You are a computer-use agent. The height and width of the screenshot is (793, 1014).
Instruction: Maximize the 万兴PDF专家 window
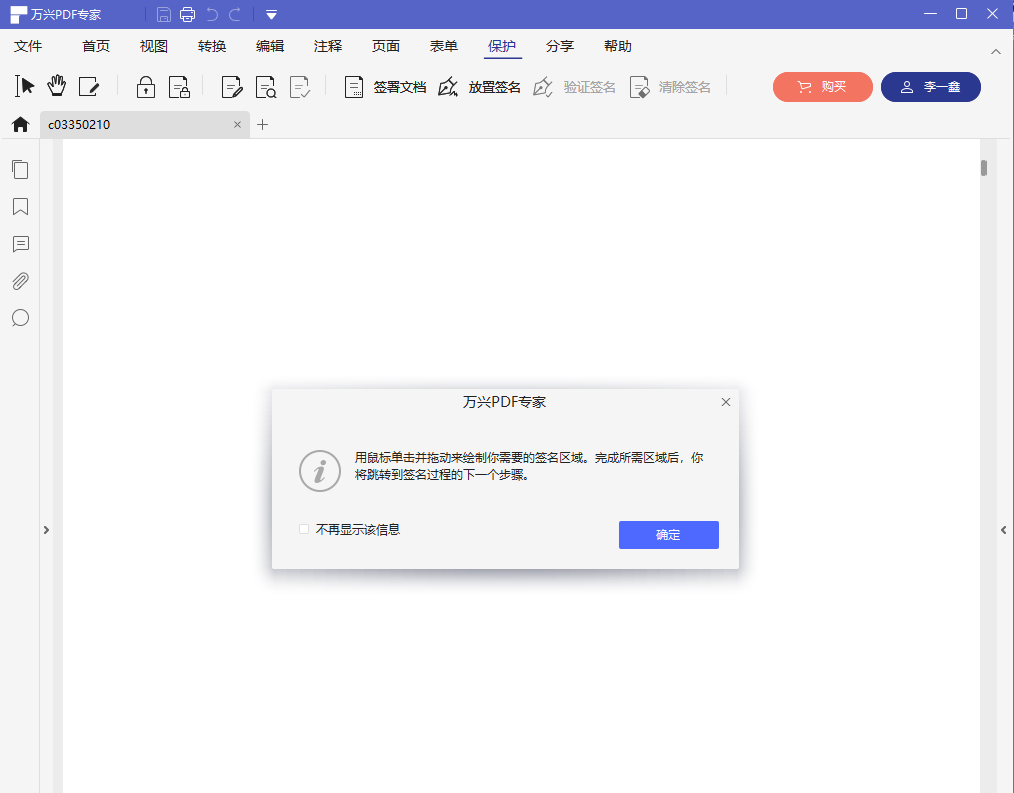(962, 14)
